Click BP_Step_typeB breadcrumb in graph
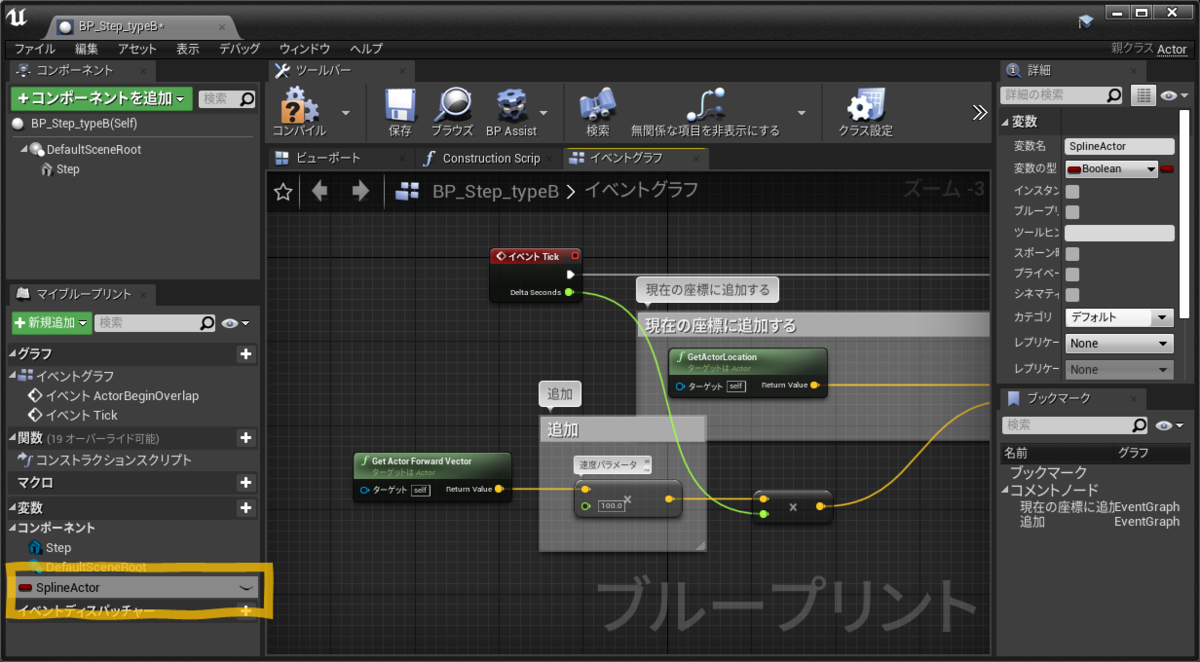1200x662 pixels. [x=495, y=191]
